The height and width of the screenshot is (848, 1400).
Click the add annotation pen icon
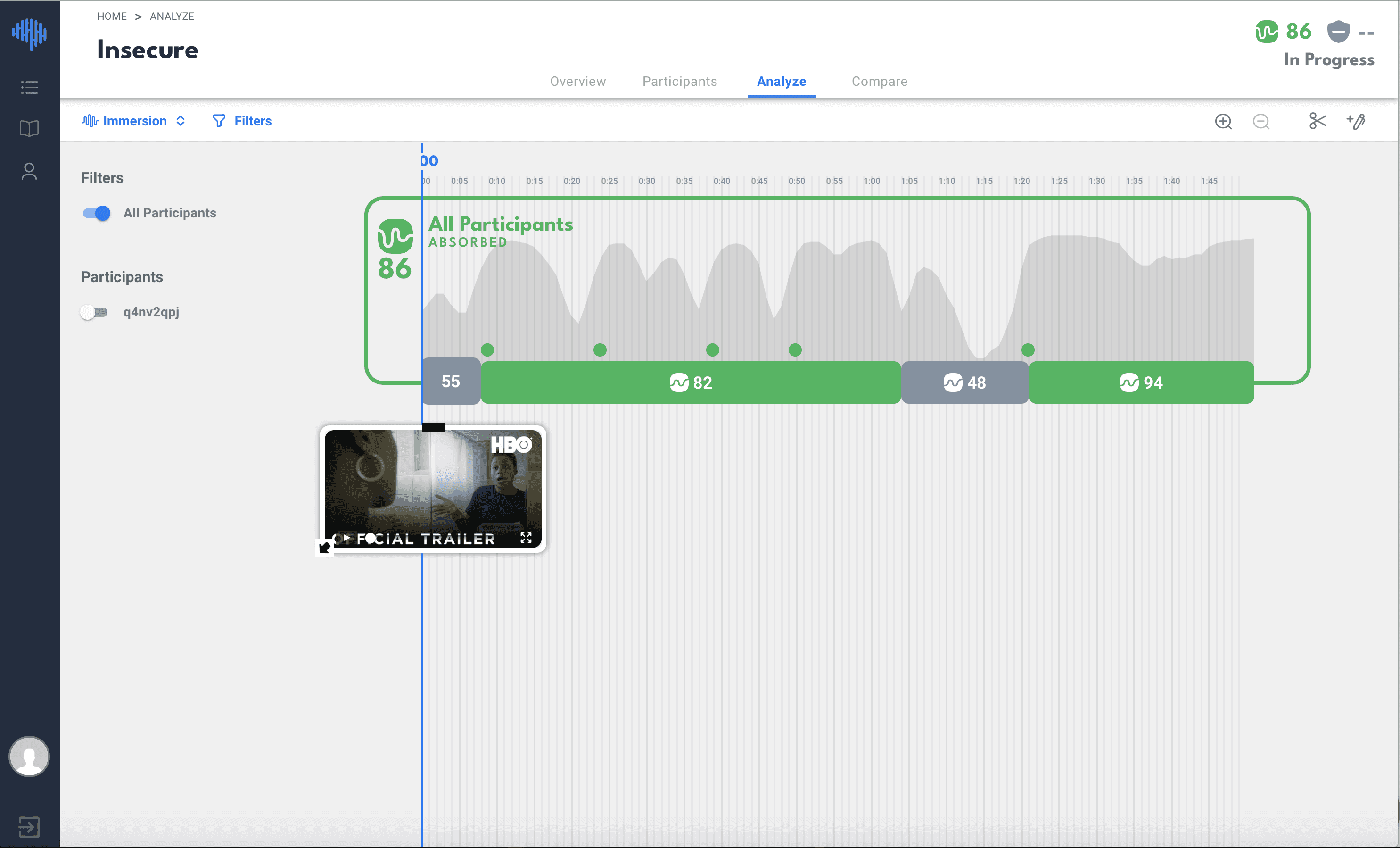click(x=1356, y=121)
